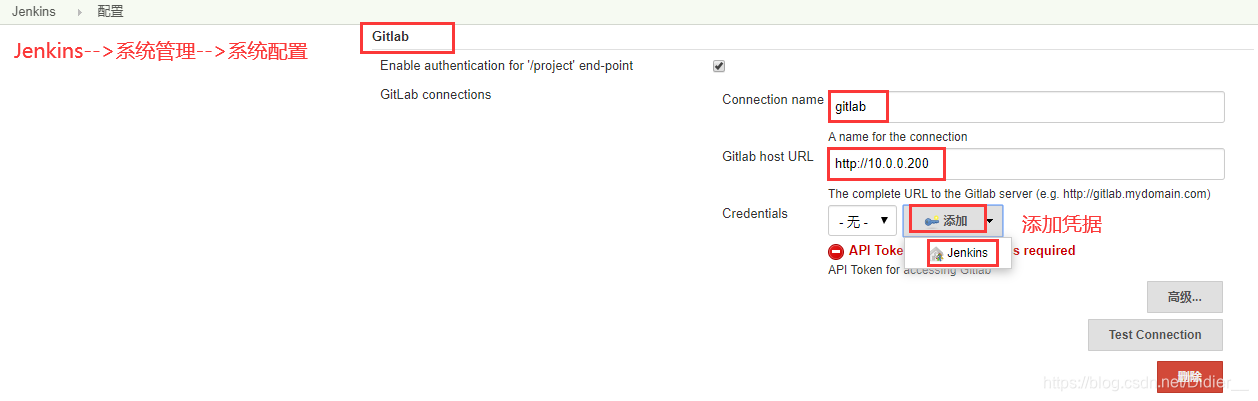This screenshot has height=401, width=1258.
Task: Click the 添加 credentials button
Action: 953,221
